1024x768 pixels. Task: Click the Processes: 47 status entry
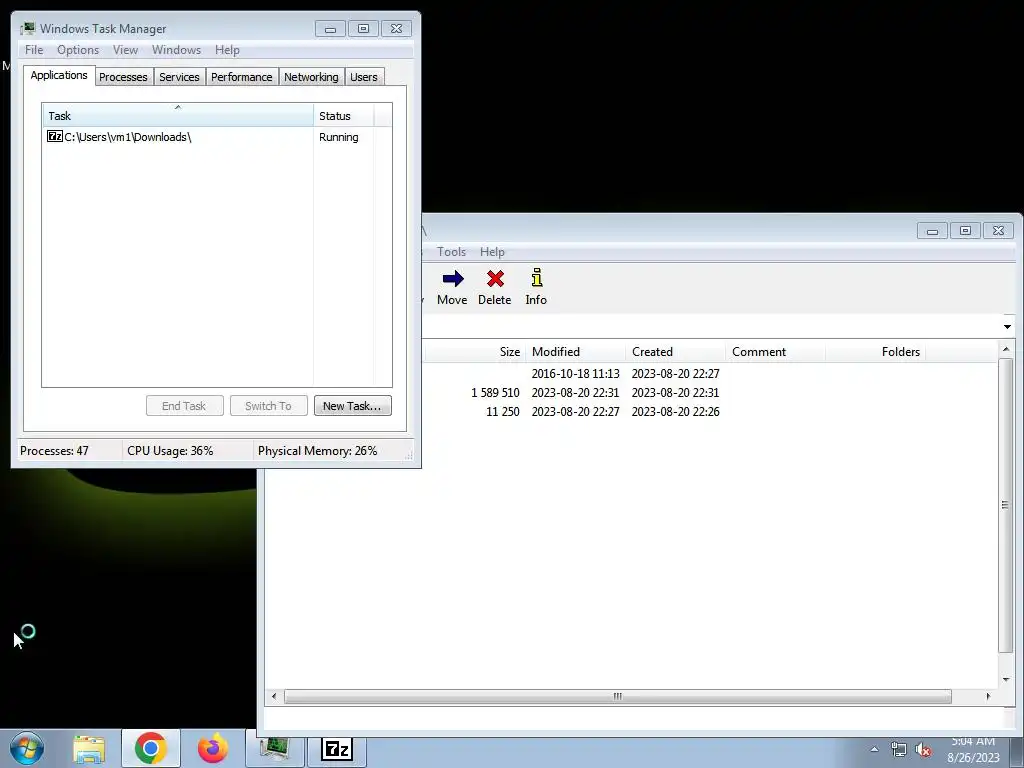pos(54,451)
